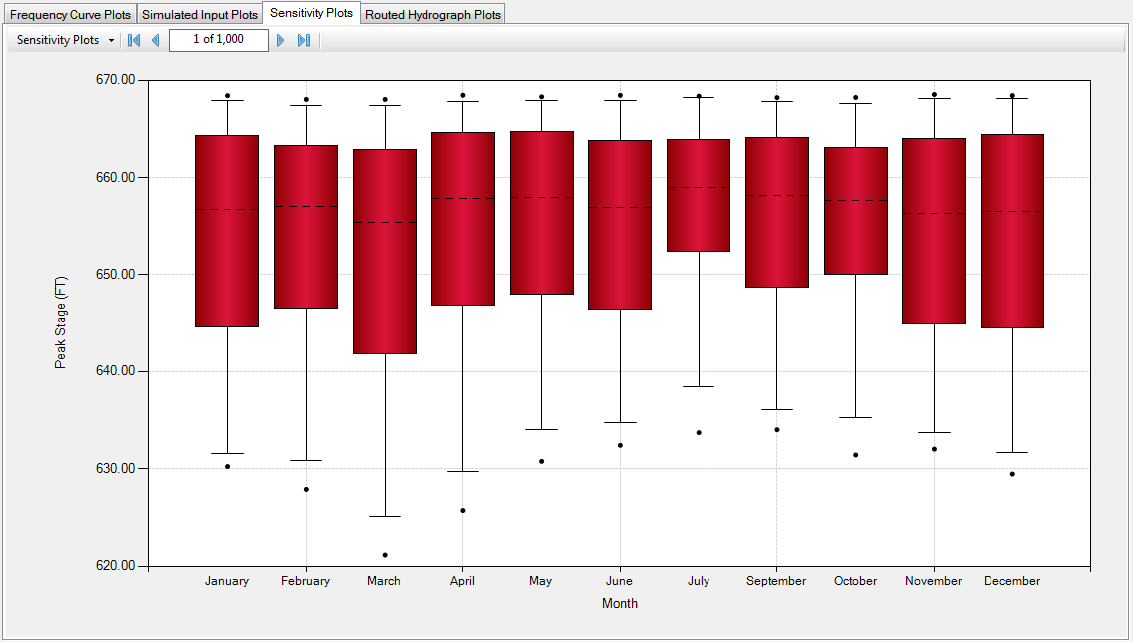Switch to the Frequency Curve Plots tab
1133x642 pixels.
click(69, 14)
